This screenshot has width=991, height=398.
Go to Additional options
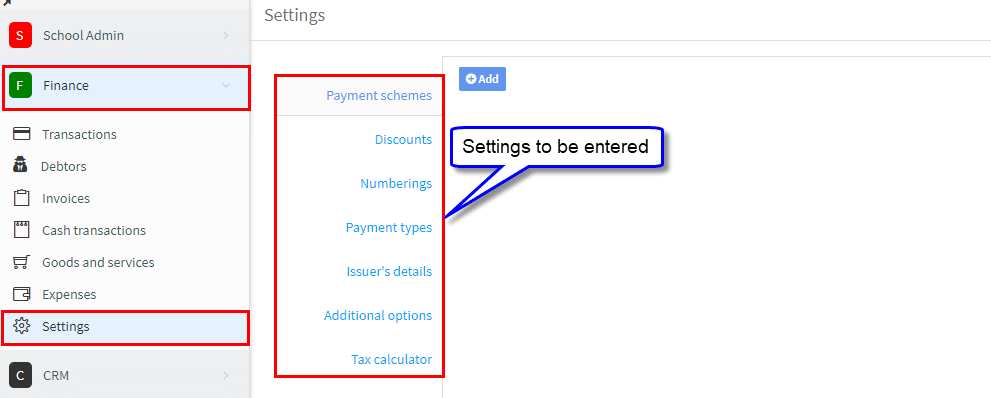click(x=378, y=315)
